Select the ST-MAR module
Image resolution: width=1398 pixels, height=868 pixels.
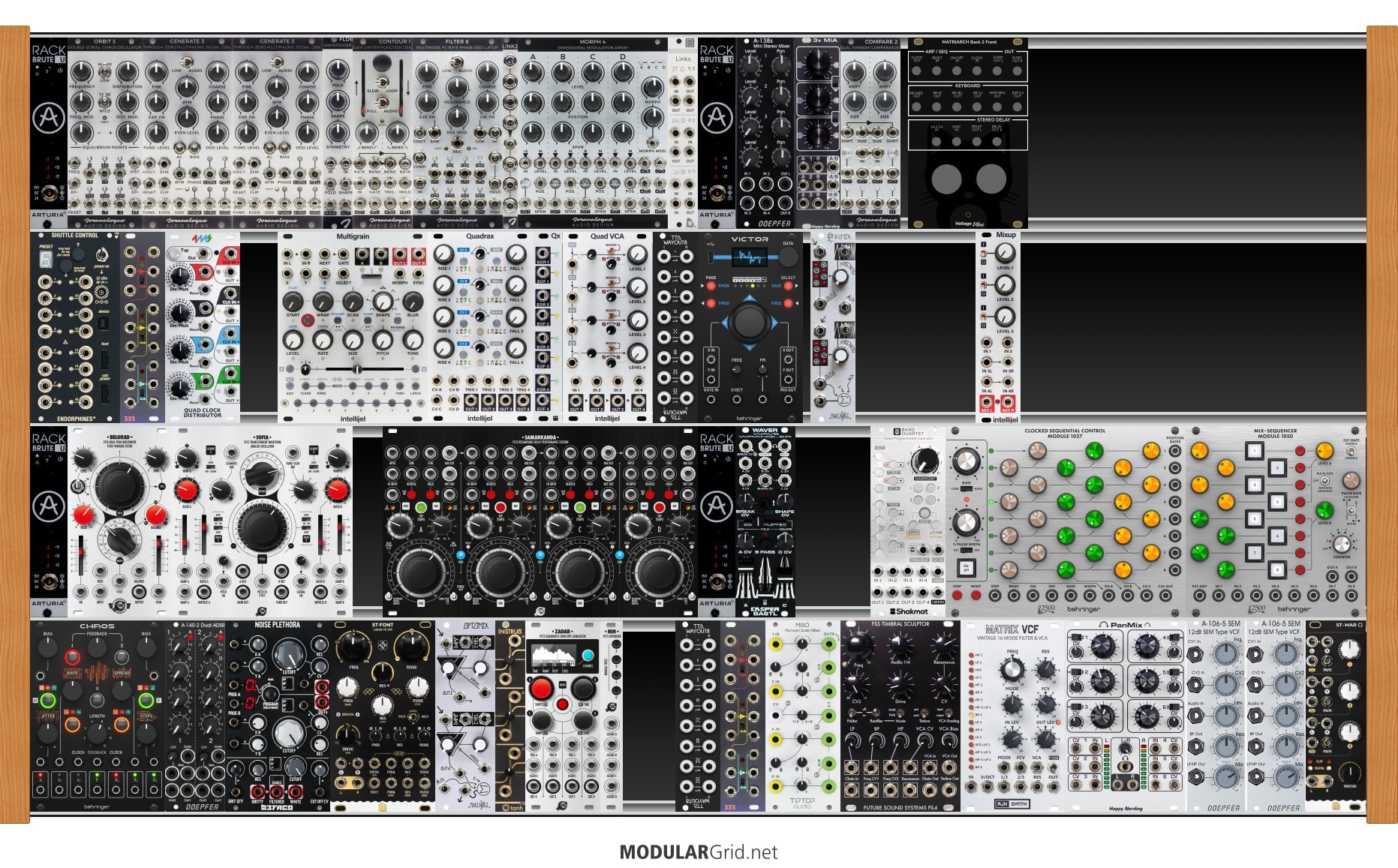(x=1336, y=716)
